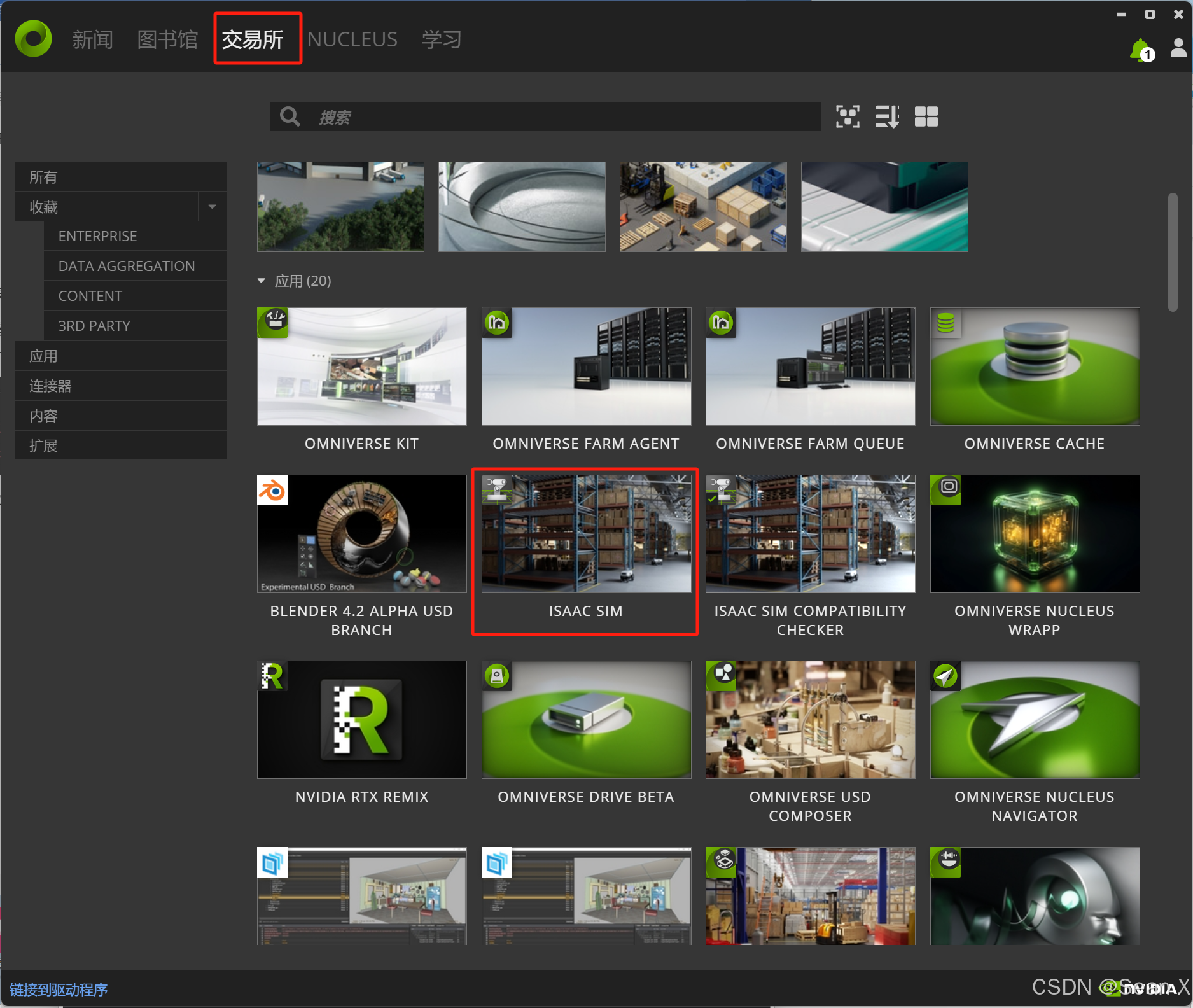
Task: Select the 交易所 (Exchange) tab
Action: 253,39
